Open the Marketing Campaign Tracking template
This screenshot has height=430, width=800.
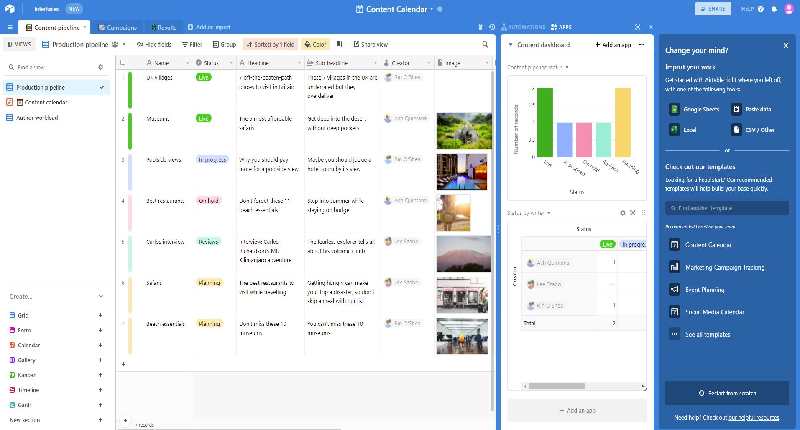(x=717, y=267)
